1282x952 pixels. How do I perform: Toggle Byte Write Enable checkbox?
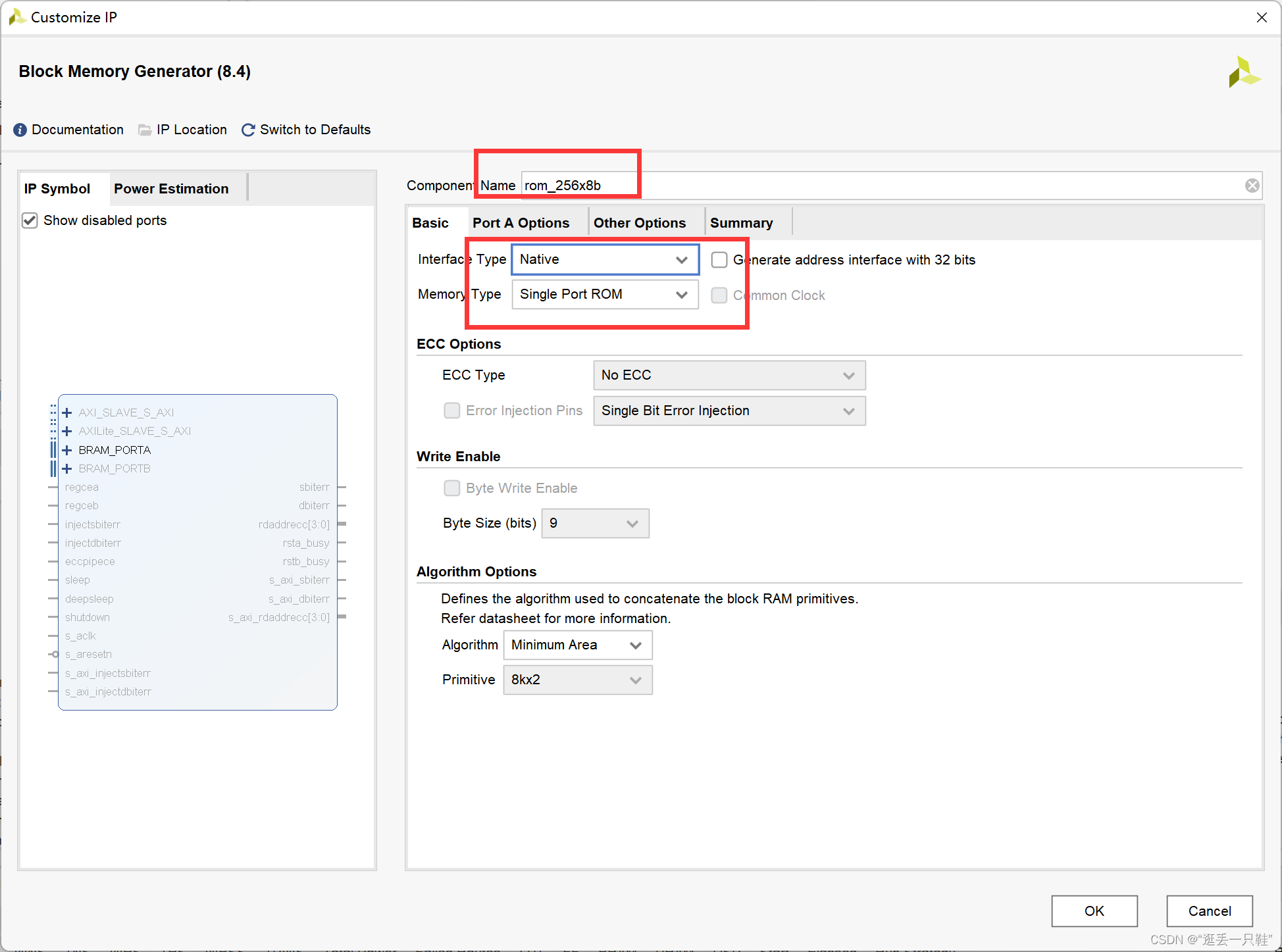click(x=451, y=488)
